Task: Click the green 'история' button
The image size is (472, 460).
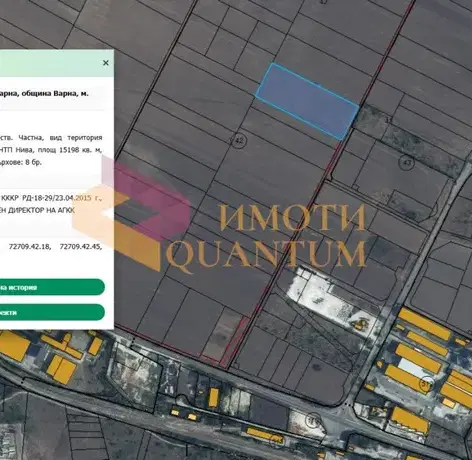Action: click(52, 287)
